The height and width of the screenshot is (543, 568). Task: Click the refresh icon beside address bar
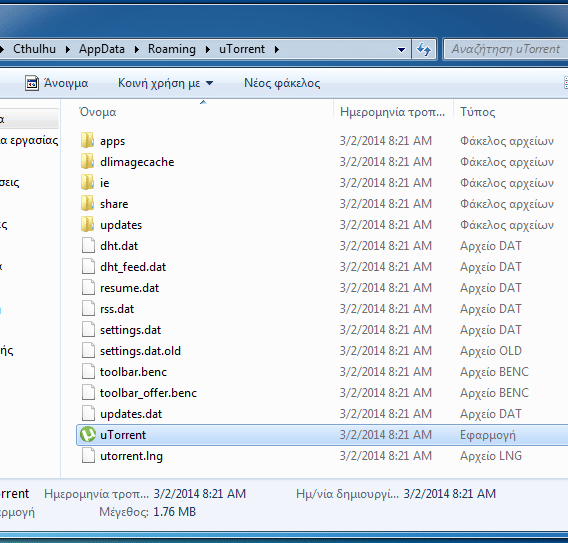[x=423, y=49]
